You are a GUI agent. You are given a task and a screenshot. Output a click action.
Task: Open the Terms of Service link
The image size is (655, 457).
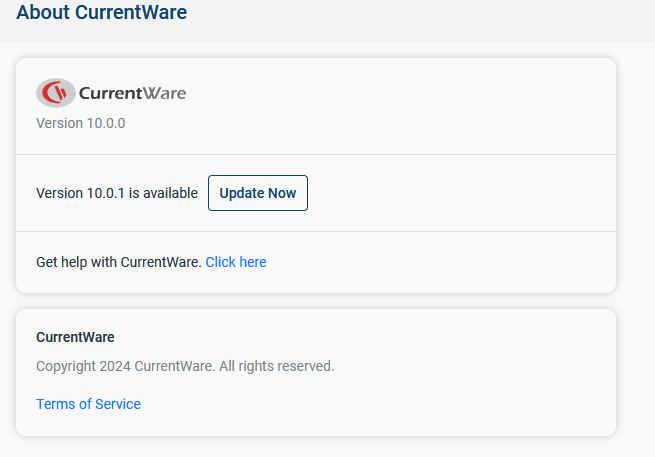pos(88,404)
